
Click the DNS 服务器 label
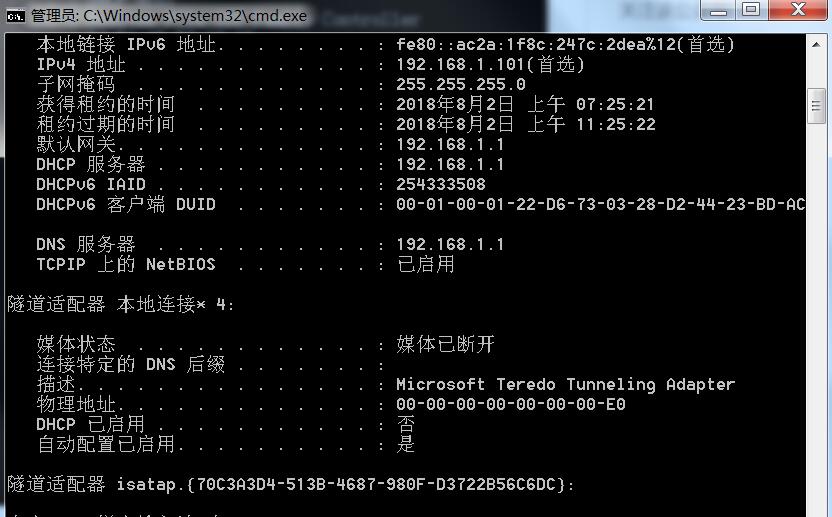coord(86,244)
